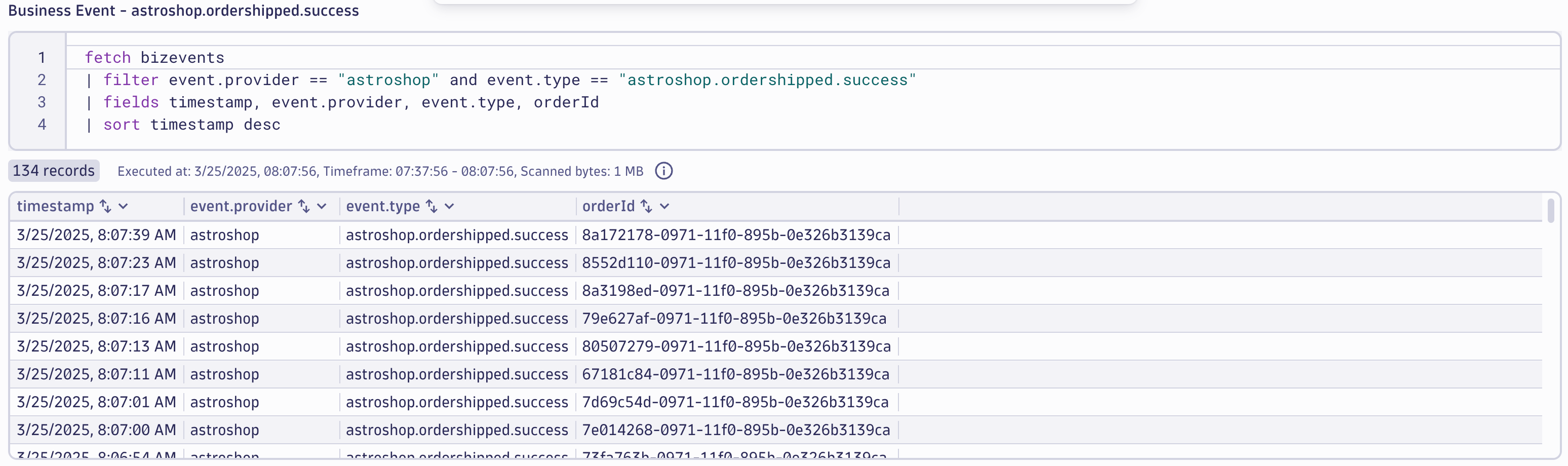Image resolution: width=1568 pixels, height=466 pixels.
Task: Open the timestamp column dropdown chevron
Action: [124, 207]
